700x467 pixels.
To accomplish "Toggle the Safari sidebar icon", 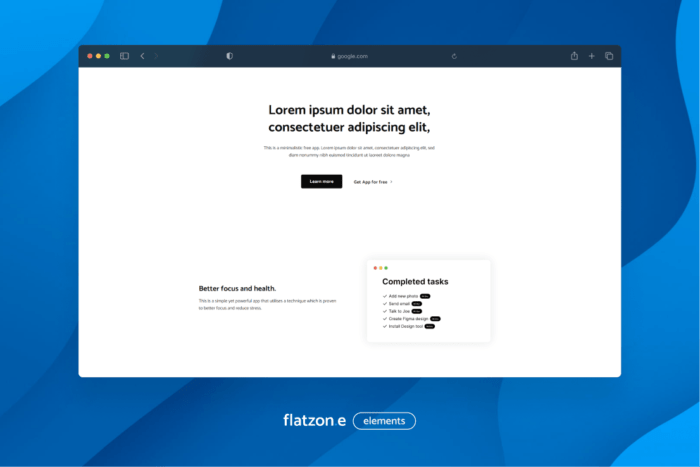I will coord(125,56).
